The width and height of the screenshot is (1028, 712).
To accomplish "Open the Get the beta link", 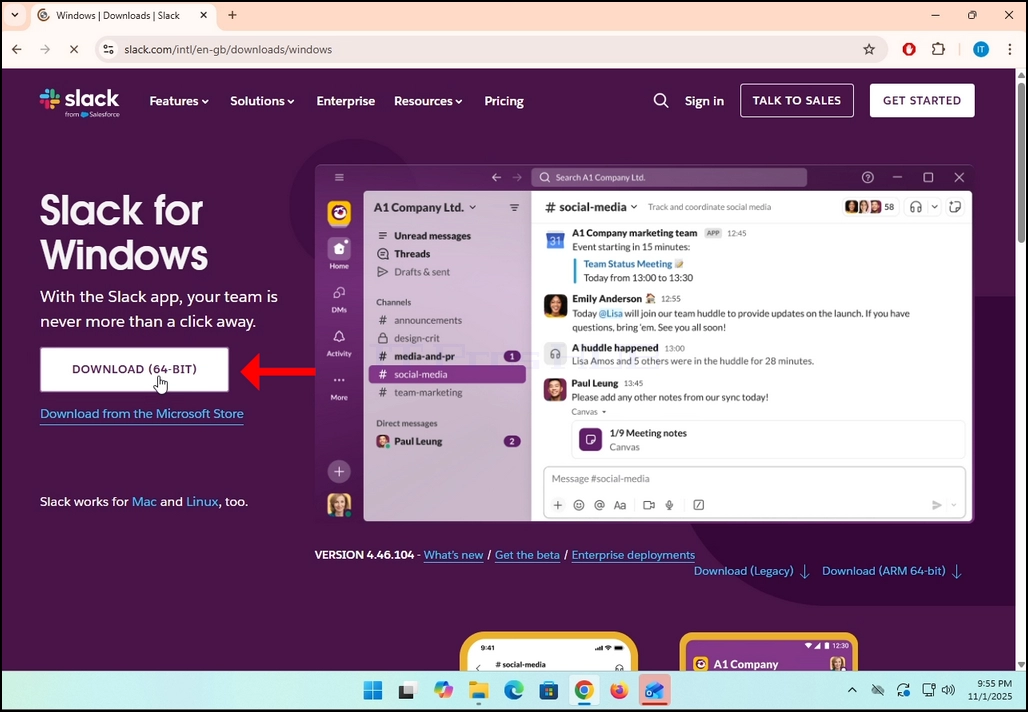I will coord(527,555).
